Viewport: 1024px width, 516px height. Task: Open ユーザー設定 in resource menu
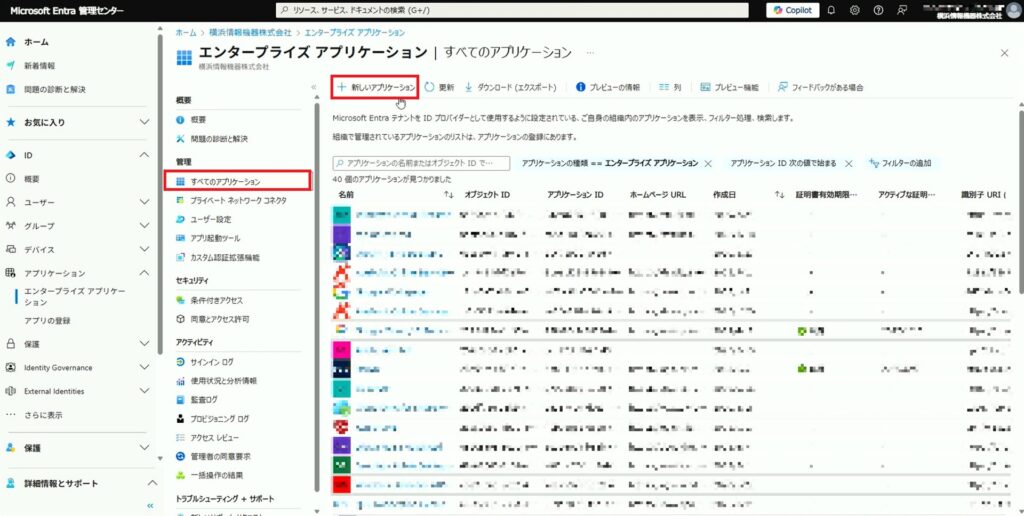pyautogui.click(x=210, y=219)
